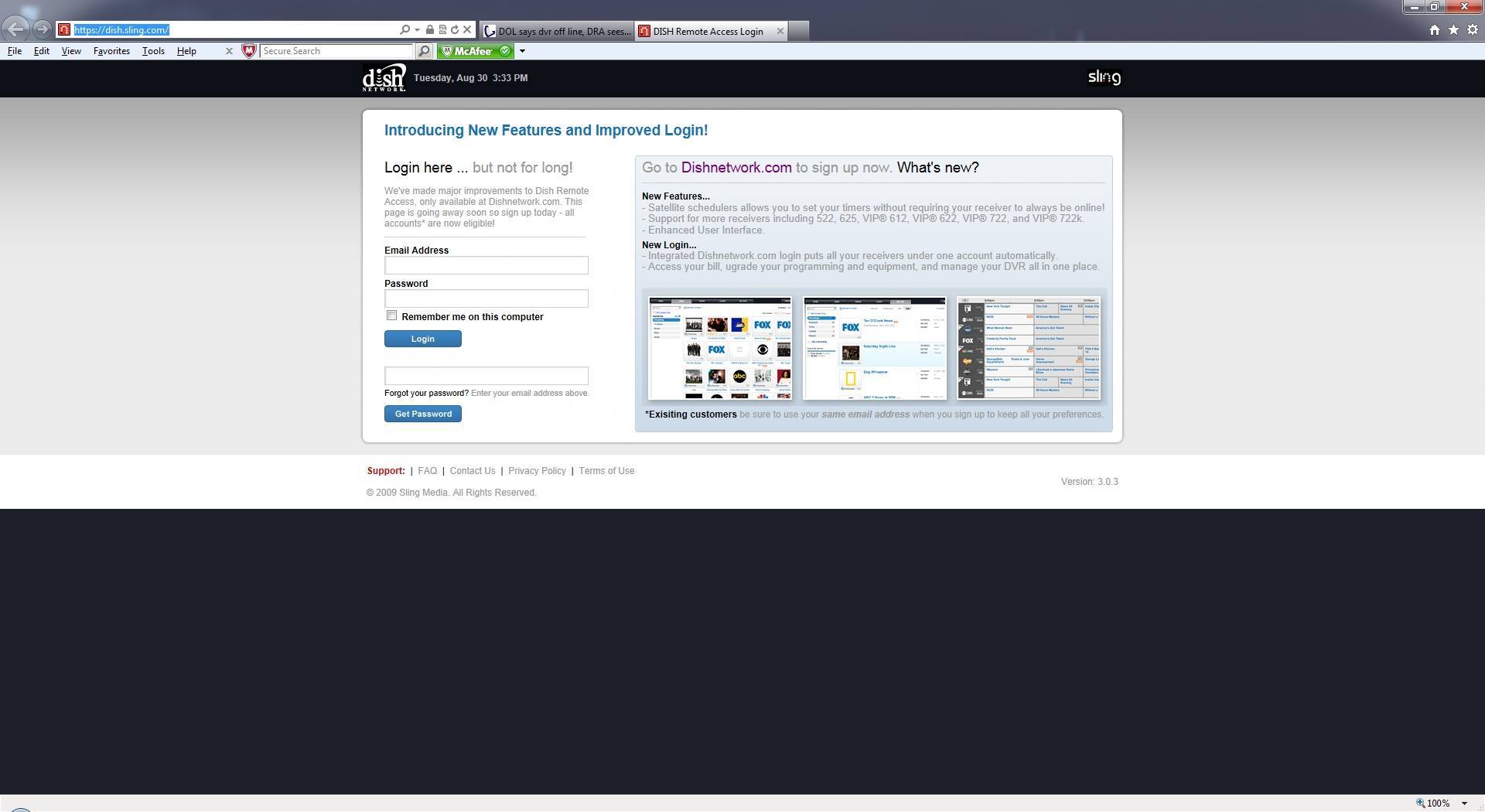Open the Edit menu
The width and height of the screenshot is (1485, 812).
[x=42, y=51]
